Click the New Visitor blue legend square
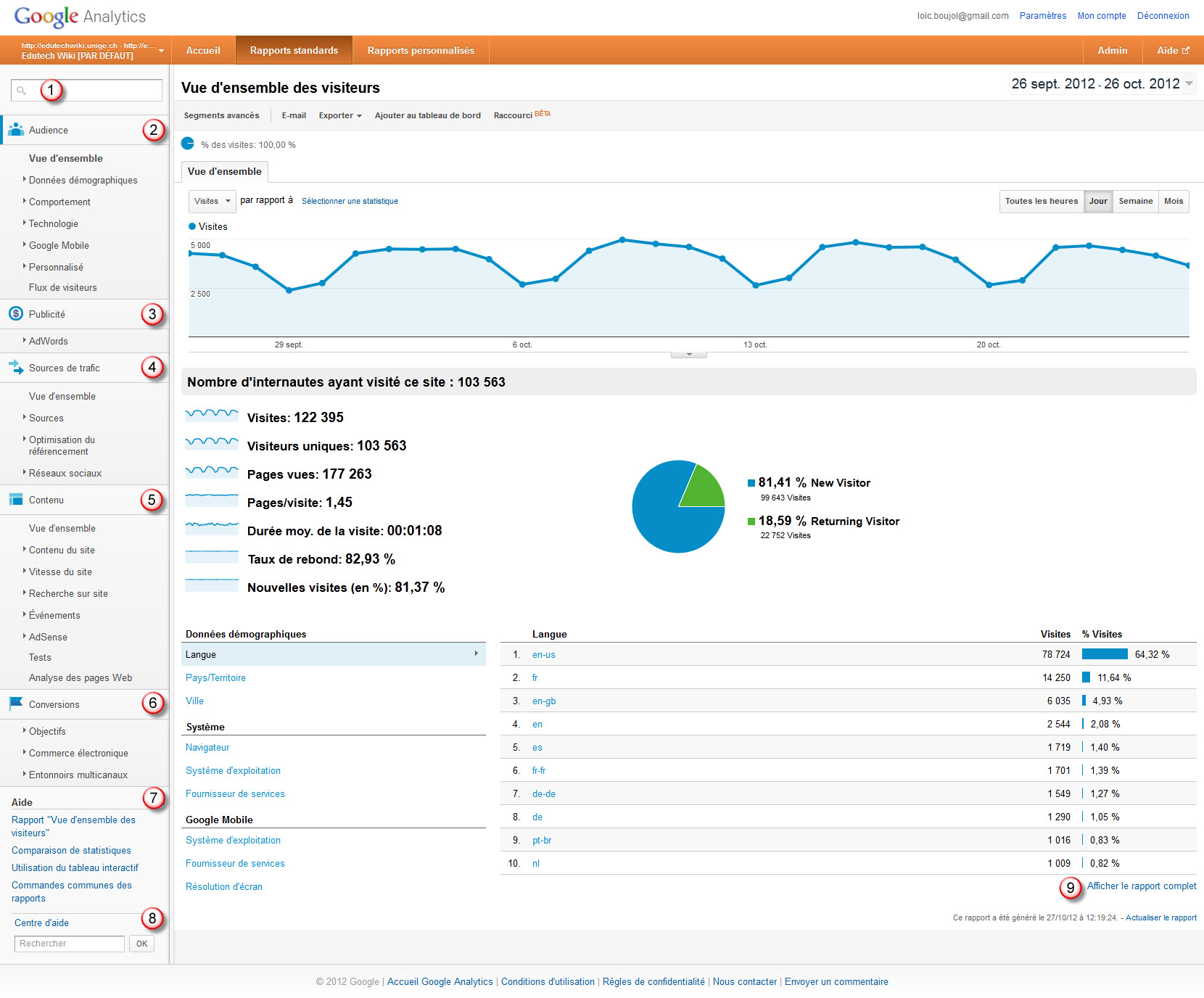Image resolution: width=1204 pixels, height=998 pixels. 751,483
